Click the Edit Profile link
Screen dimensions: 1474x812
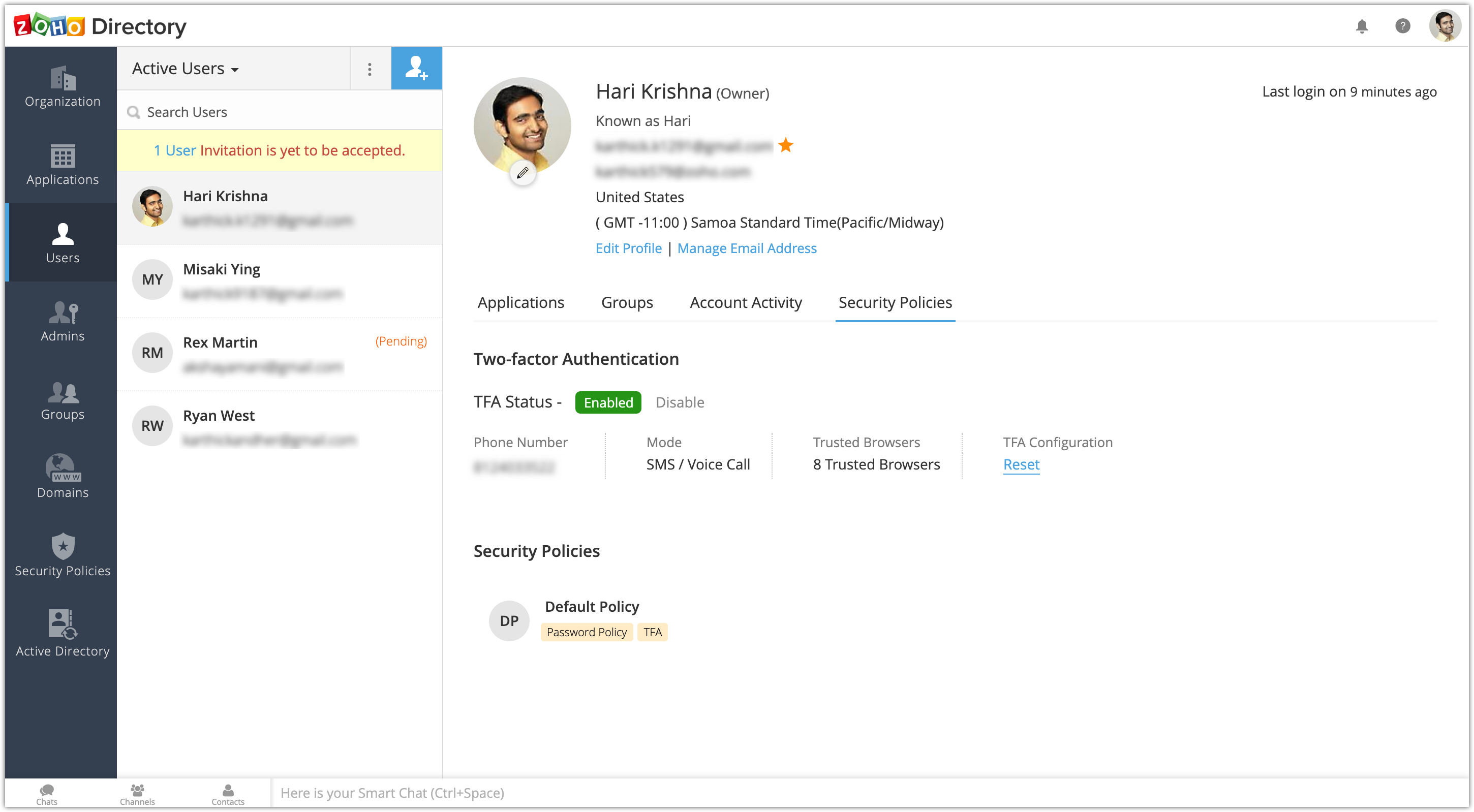pos(628,248)
